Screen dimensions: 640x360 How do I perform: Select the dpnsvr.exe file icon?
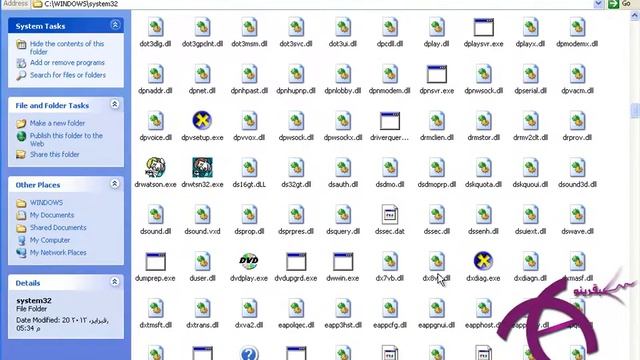coord(437,74)
